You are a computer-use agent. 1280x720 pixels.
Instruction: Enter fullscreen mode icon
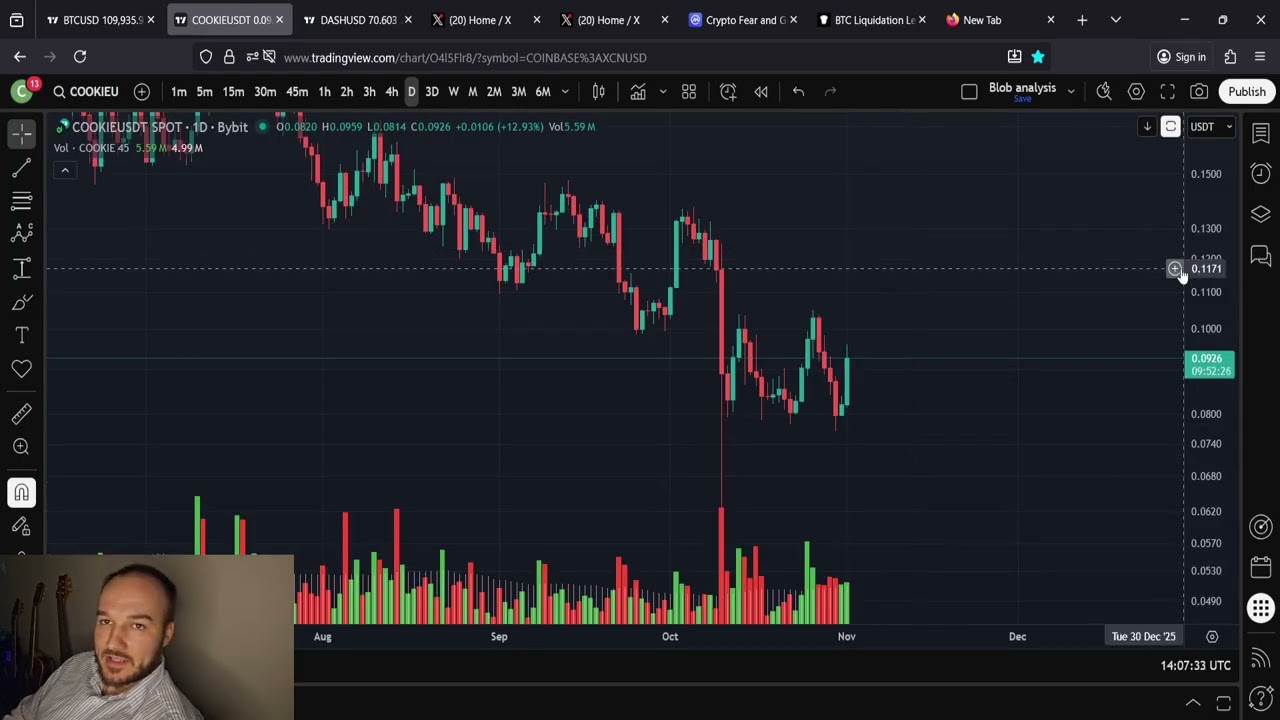1167,92
